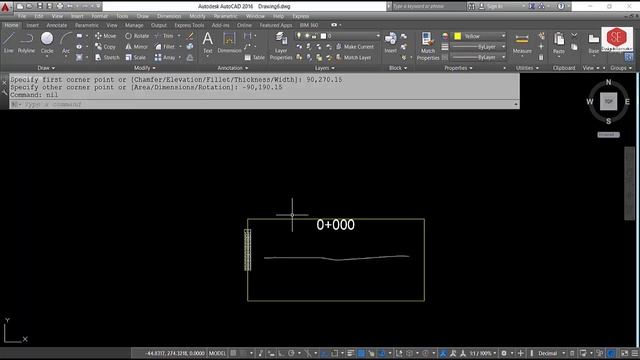Click the Fillet tool

pyautogui.click(x=165, y=47)
